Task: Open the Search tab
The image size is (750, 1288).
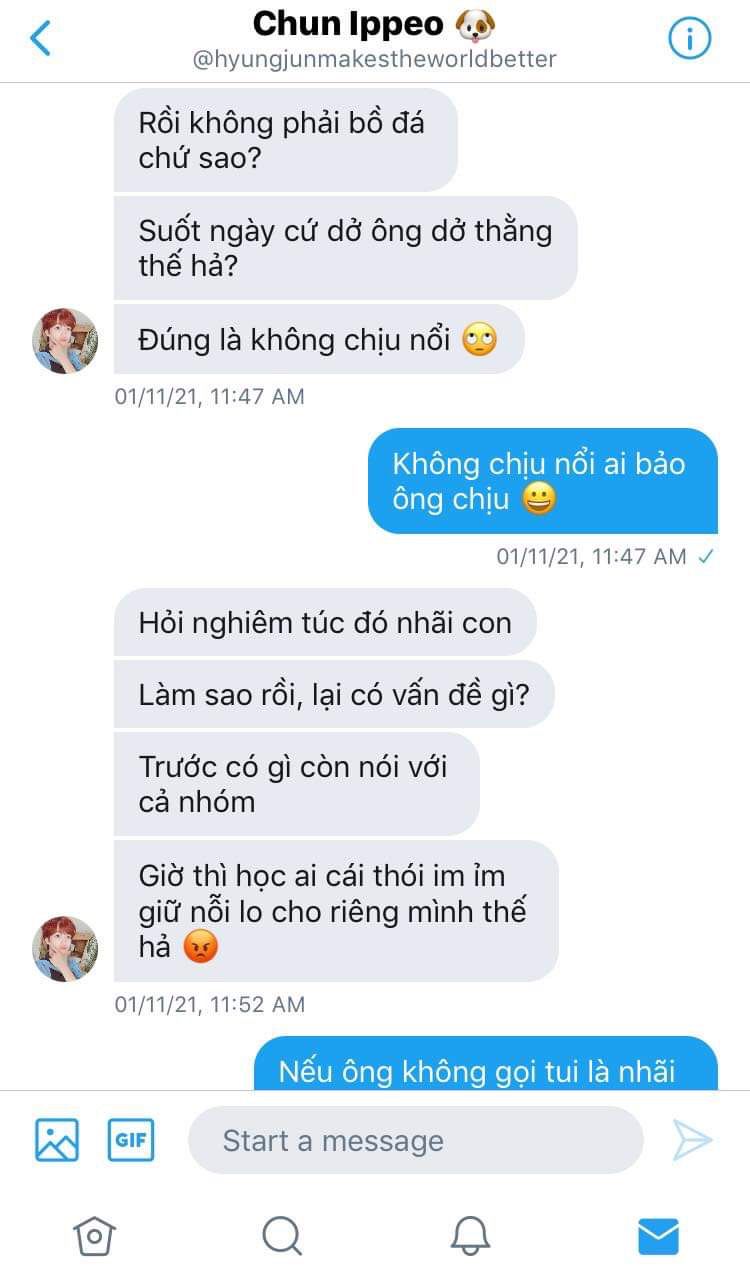Action: pyautogui.click(x=282, y=1236)
